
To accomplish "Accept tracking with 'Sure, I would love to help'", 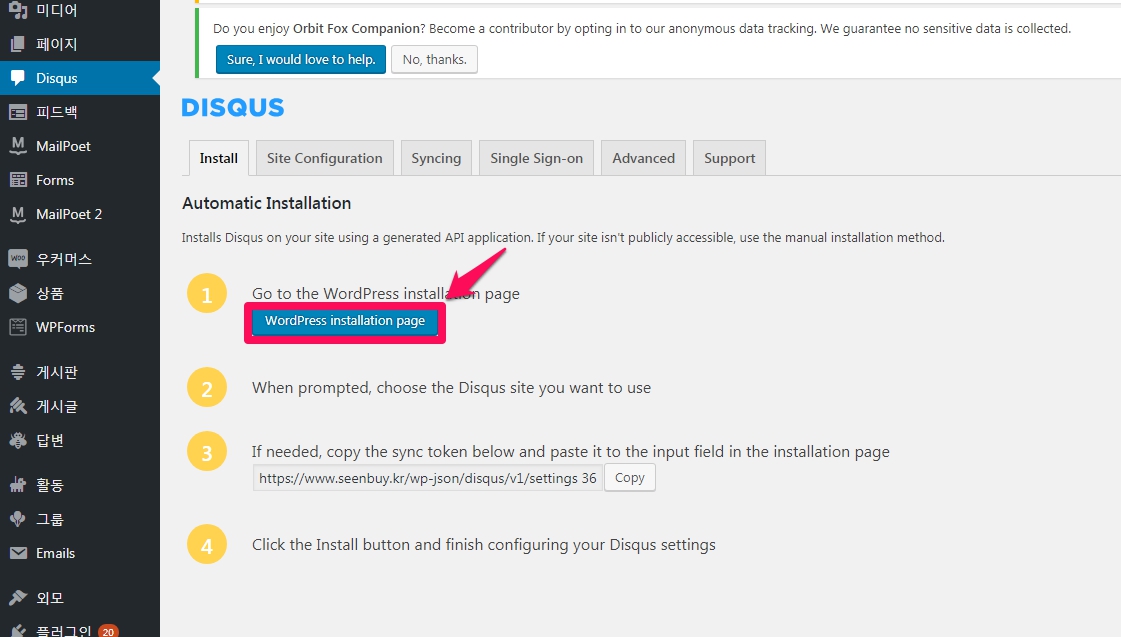I will click(301, 60).
